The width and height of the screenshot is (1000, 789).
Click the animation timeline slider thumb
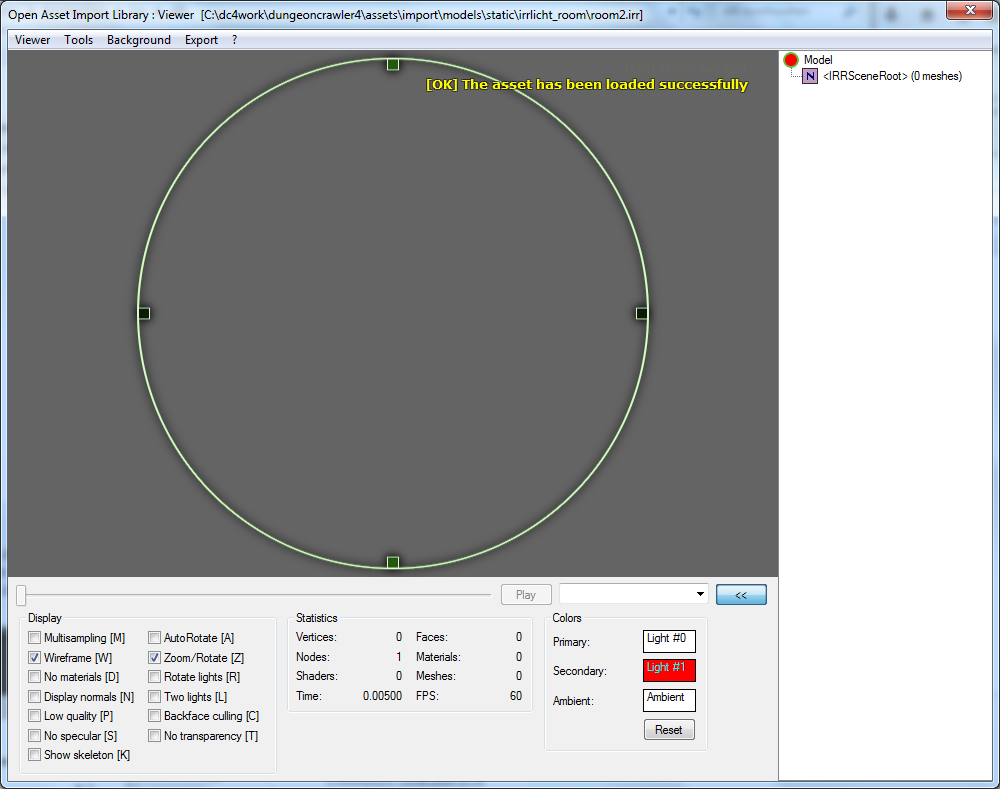pyautogui.click(x=21, y=595)
